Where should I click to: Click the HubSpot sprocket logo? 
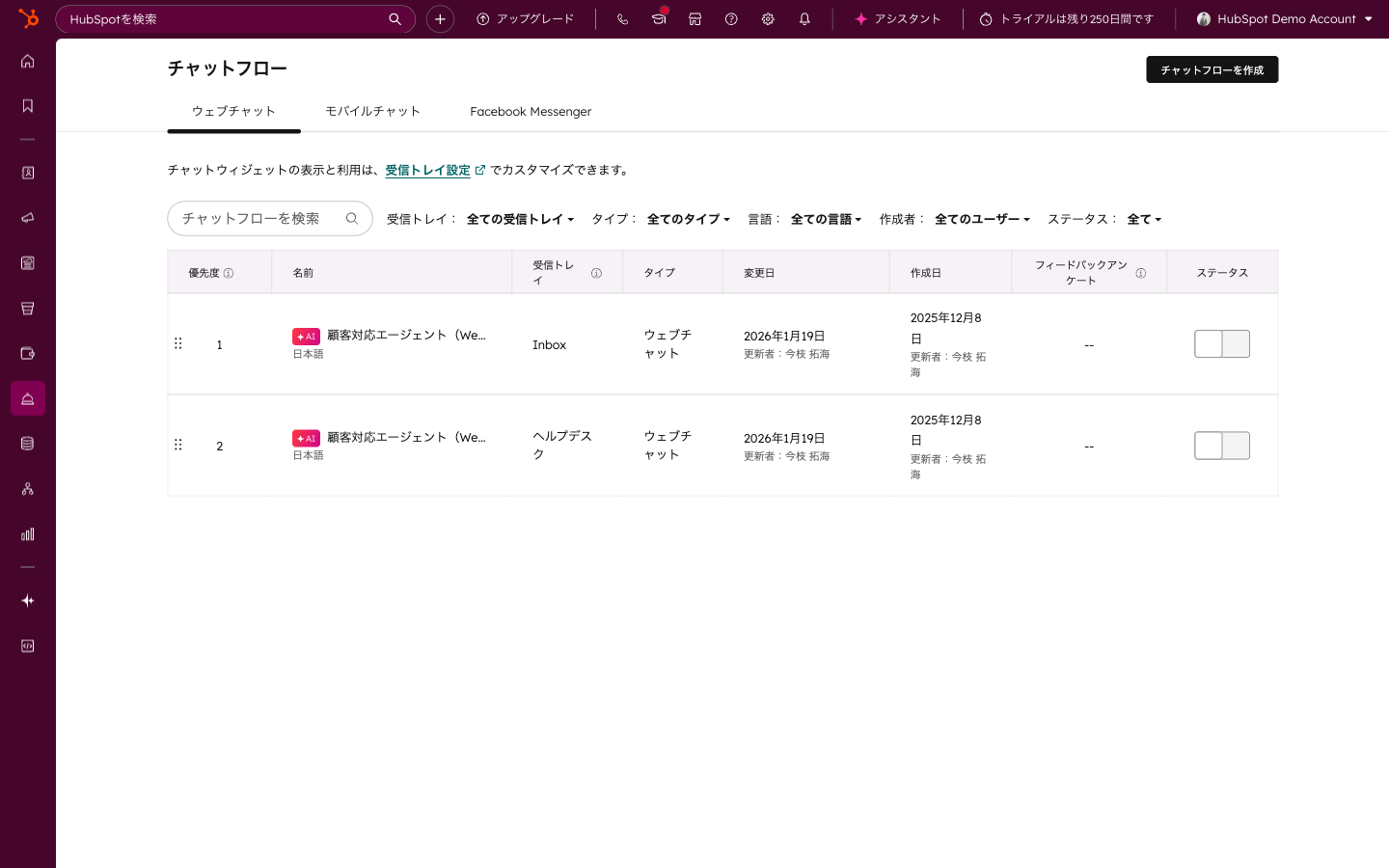coord(28,18)
